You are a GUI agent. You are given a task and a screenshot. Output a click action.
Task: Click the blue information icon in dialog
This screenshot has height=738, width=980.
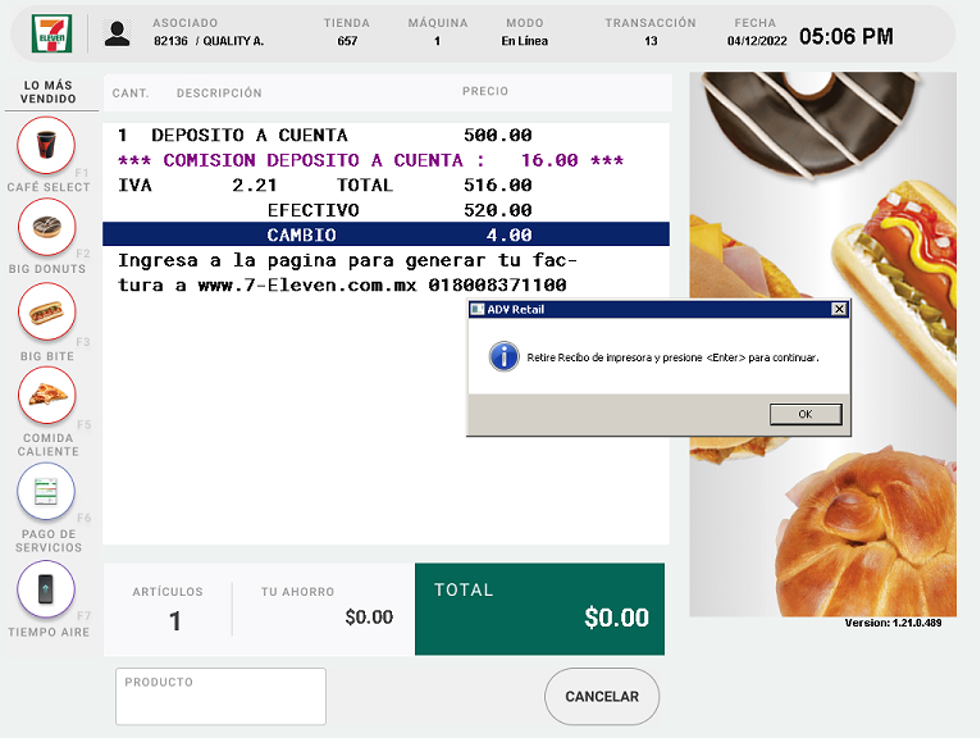pos(504,356)
